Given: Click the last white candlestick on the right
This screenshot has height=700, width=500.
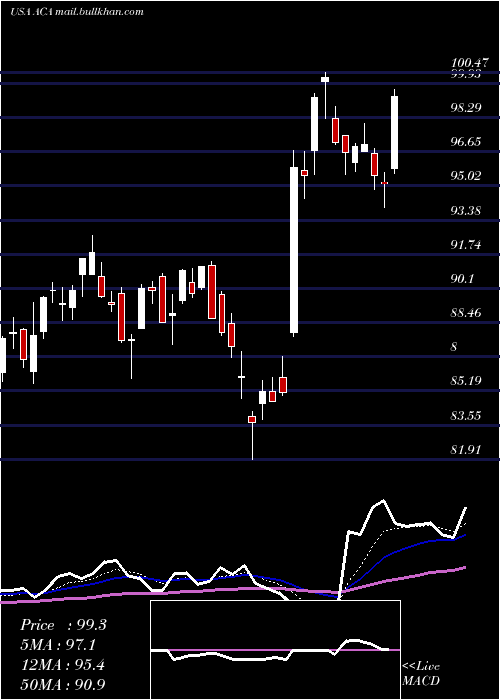Looking at the screenshot, I should click(x=395, y=133).
